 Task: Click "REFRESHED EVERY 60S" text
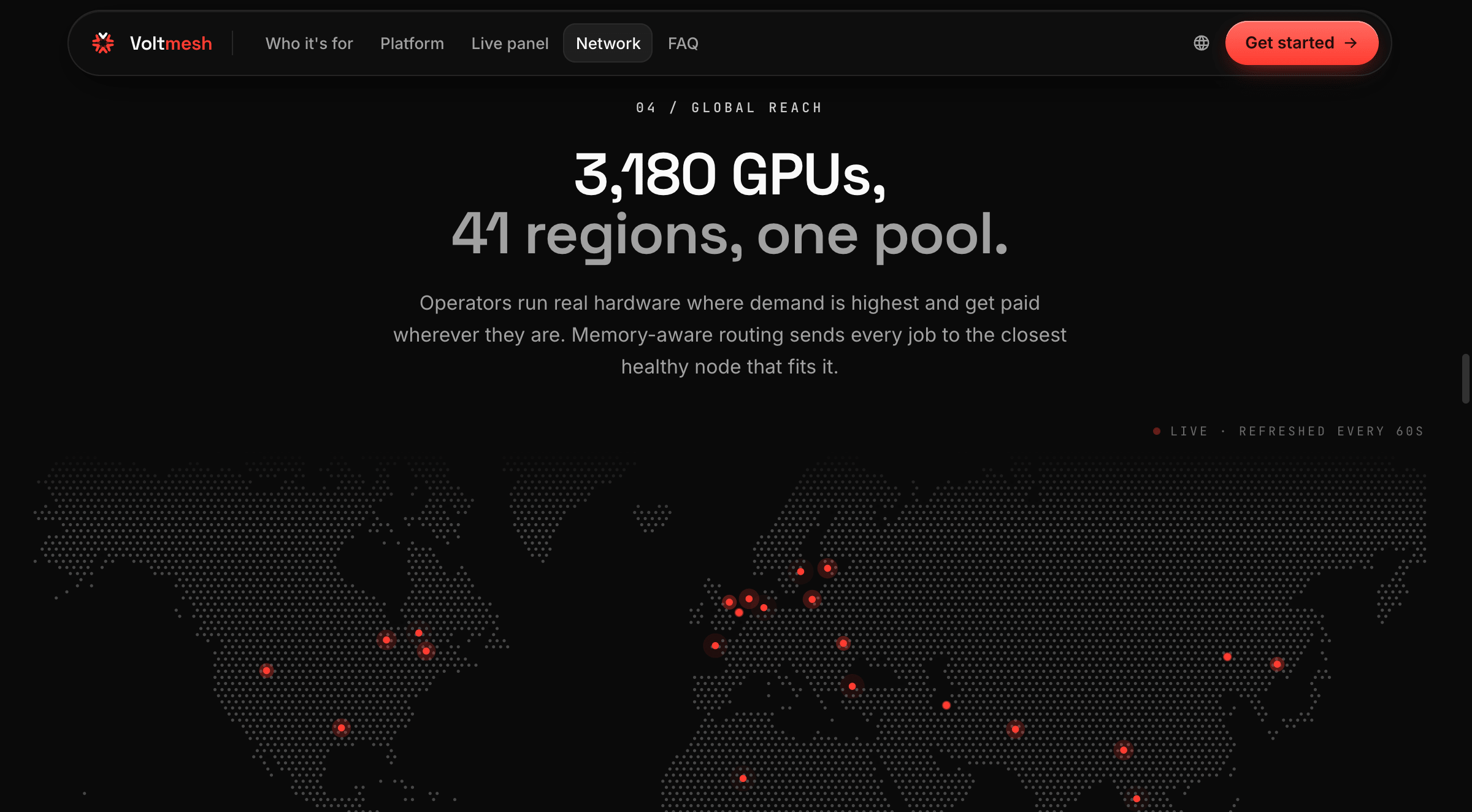[x=1331, y=431]
